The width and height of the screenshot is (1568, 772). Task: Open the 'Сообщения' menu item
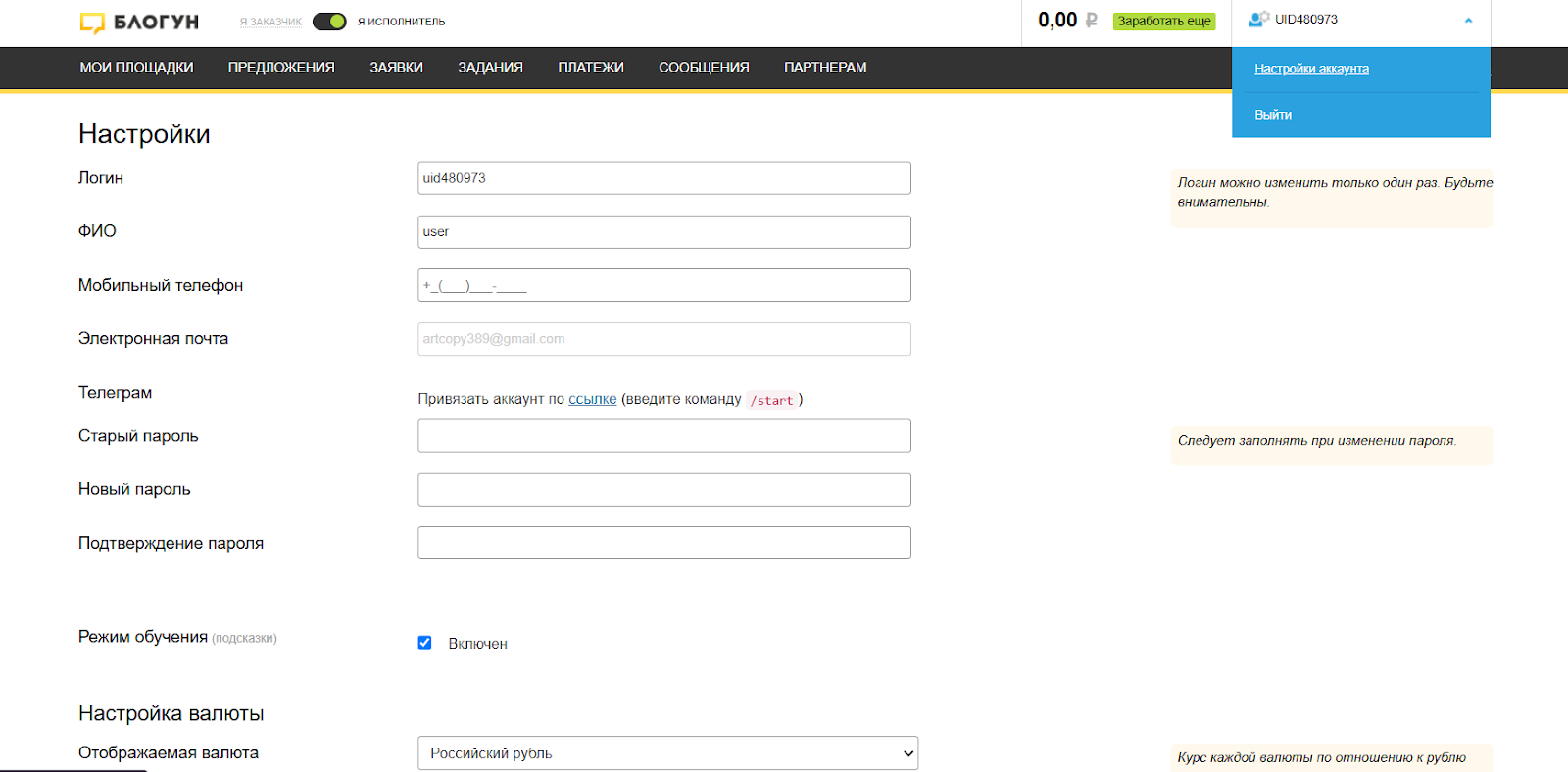click(x=704, y=68)
